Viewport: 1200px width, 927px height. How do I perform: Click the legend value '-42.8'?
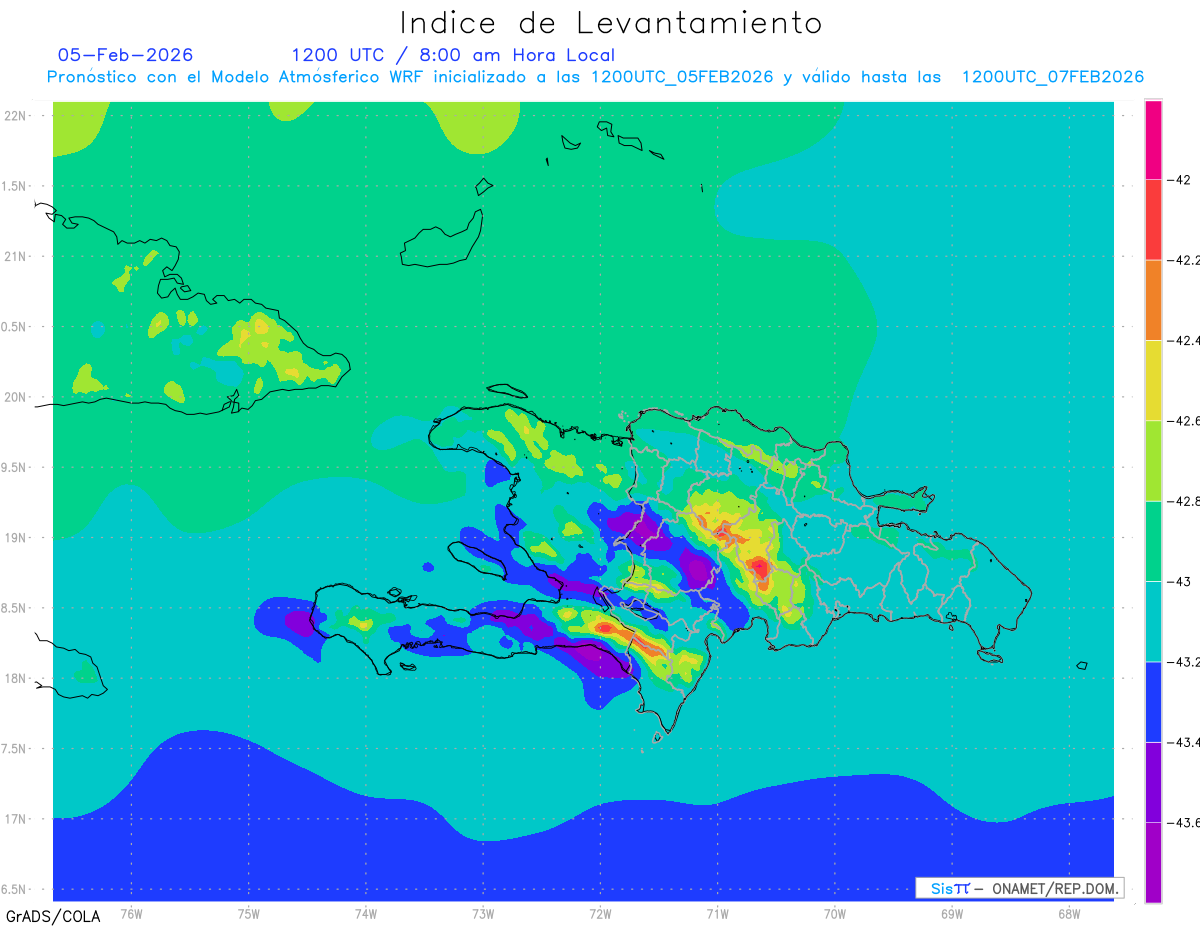[1184, 501]
